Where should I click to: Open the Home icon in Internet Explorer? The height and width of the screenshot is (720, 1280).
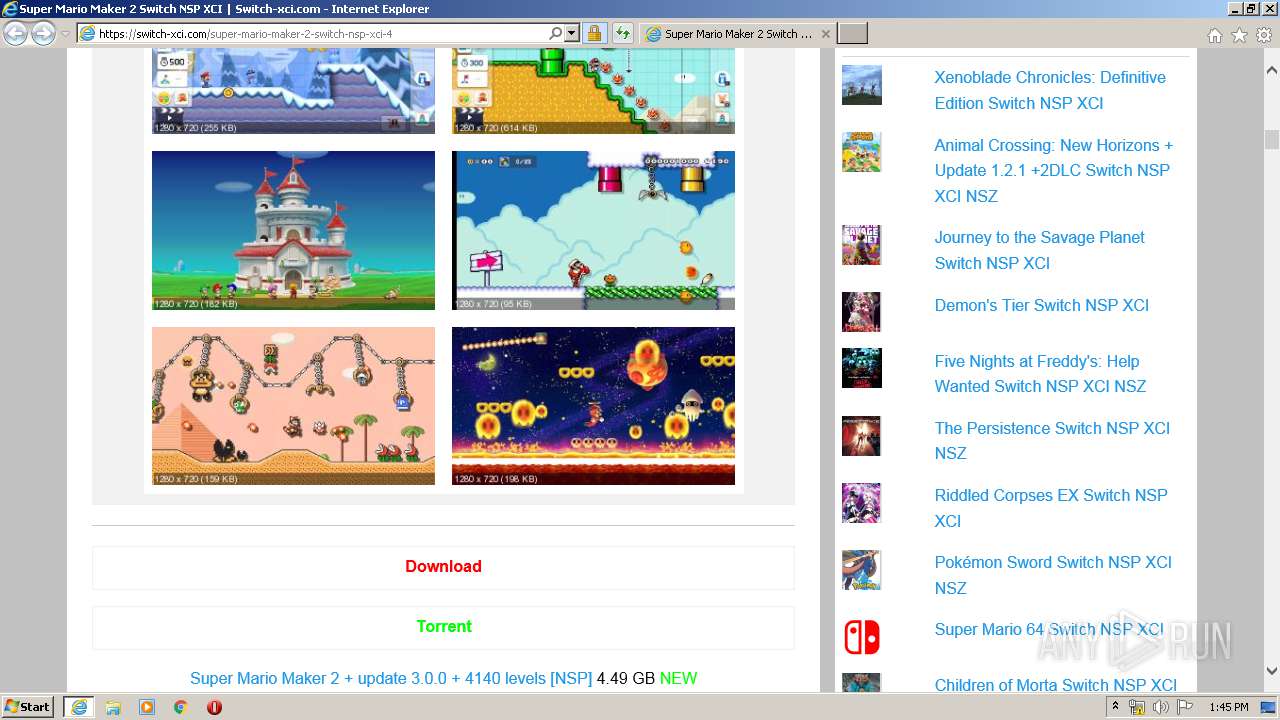[x=1214, y=35]
